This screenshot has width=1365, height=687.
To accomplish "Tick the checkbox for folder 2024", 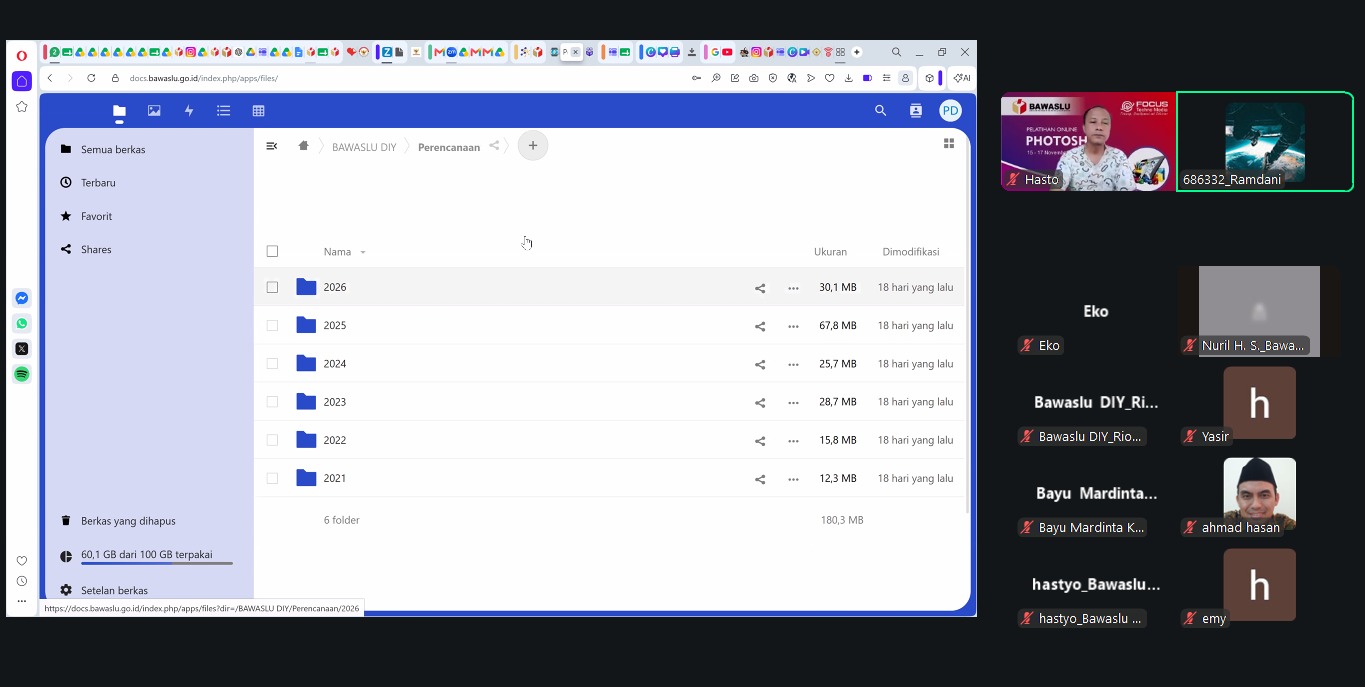I will pos(272,364).
